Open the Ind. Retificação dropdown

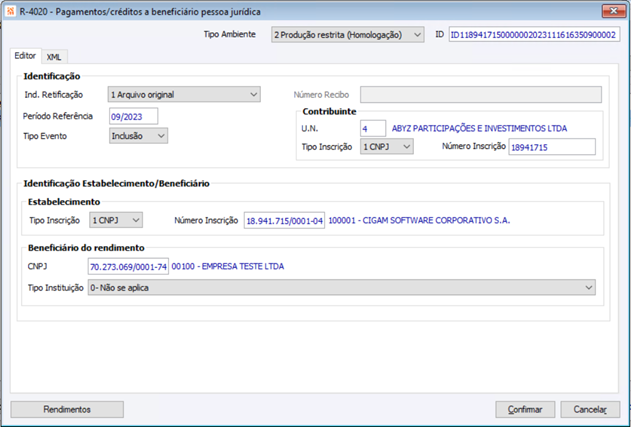click(x=184, y=95)
